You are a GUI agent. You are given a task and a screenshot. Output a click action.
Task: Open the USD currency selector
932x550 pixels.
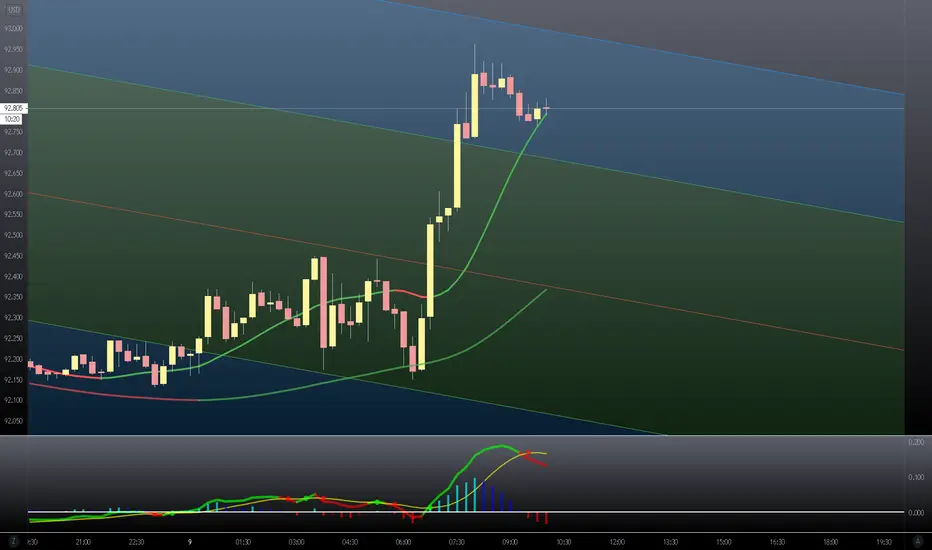pos(13,10)
